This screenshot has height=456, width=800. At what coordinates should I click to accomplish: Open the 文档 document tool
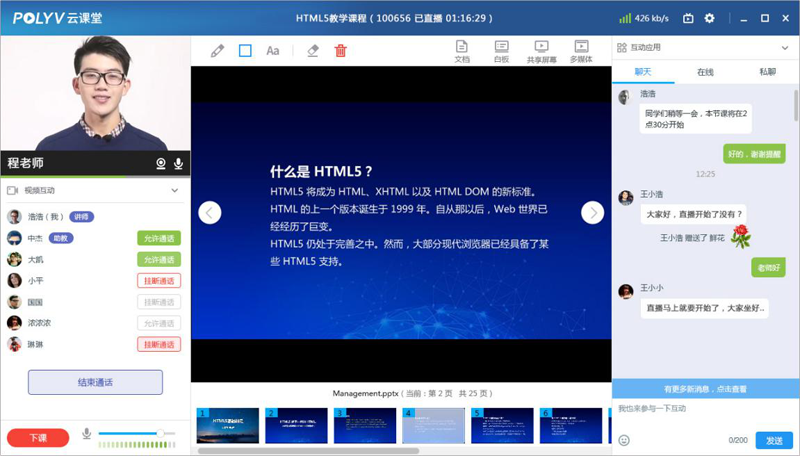tap(462, 51)
